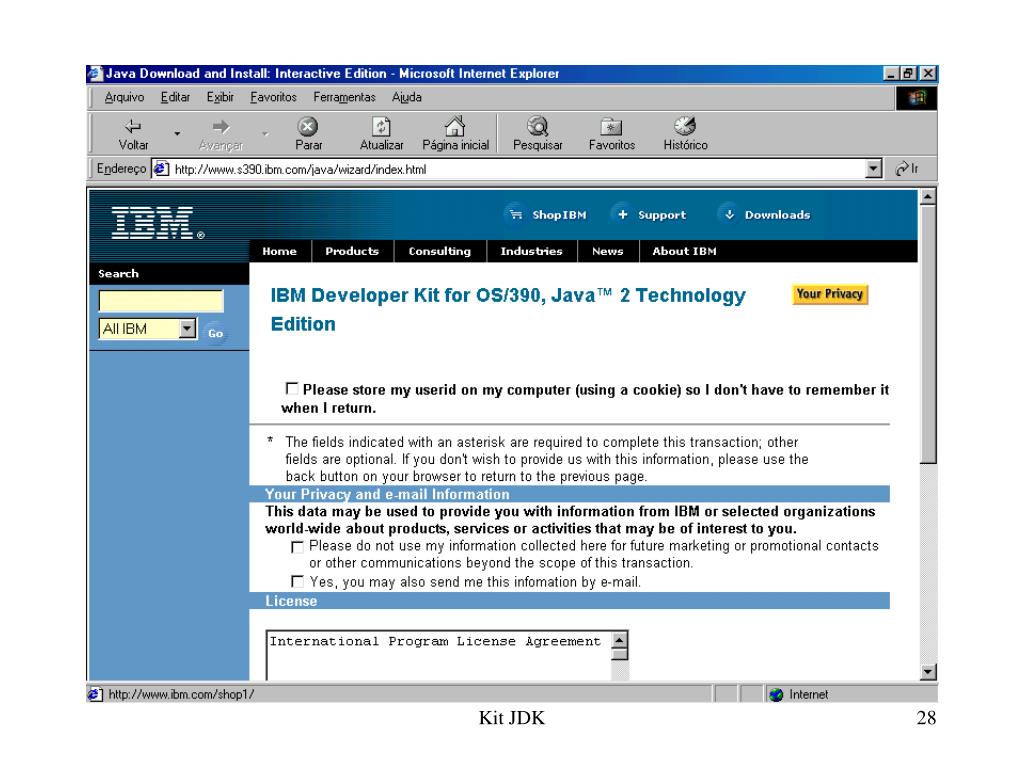Viewport: 1024px width, 768px height.
Task: Click in the International Program License Agreement box
Action: 438,655
